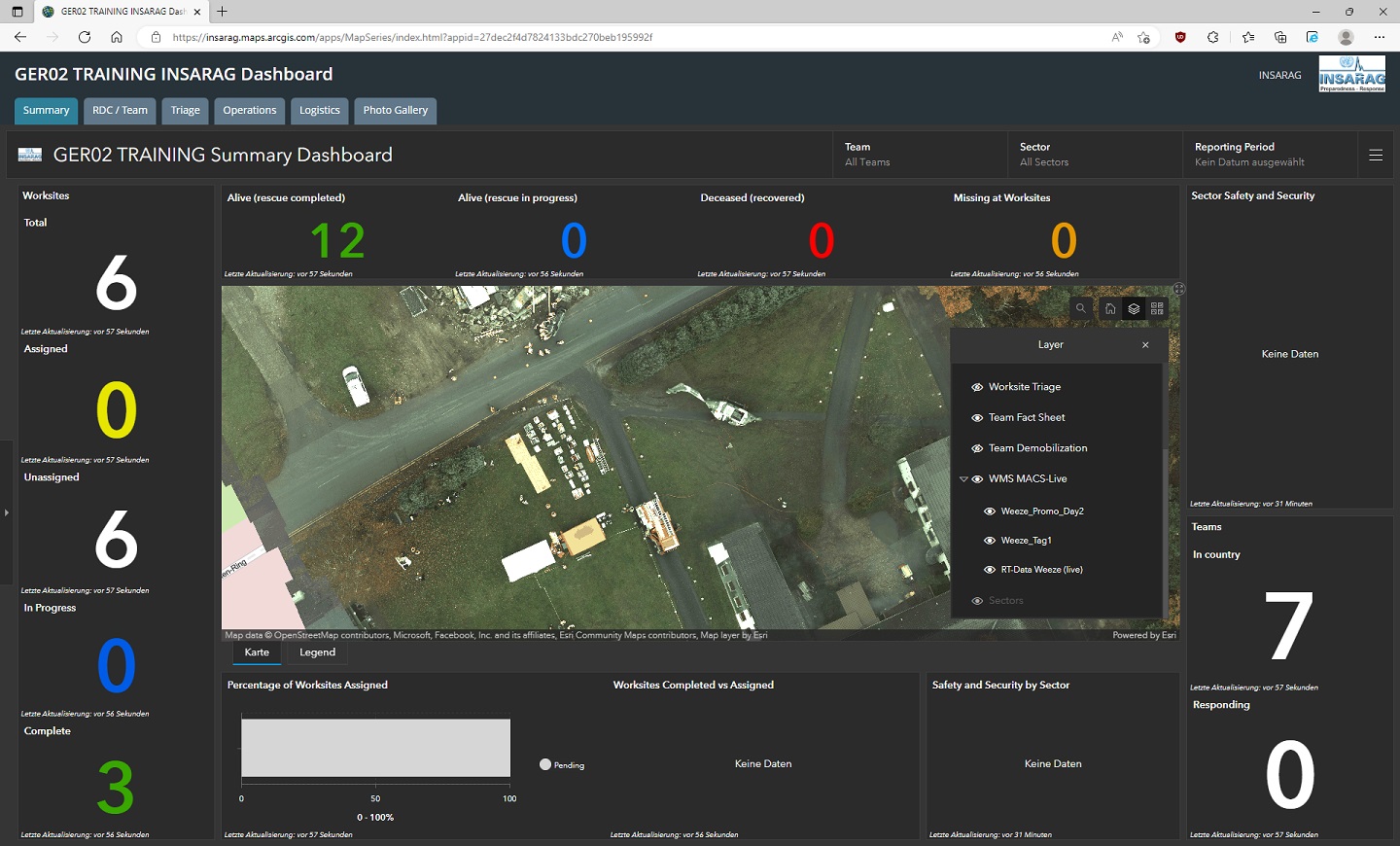This screenshot has height=846, width=1400.
Task: Open the hamburger menu in header
Action: 1376,155
